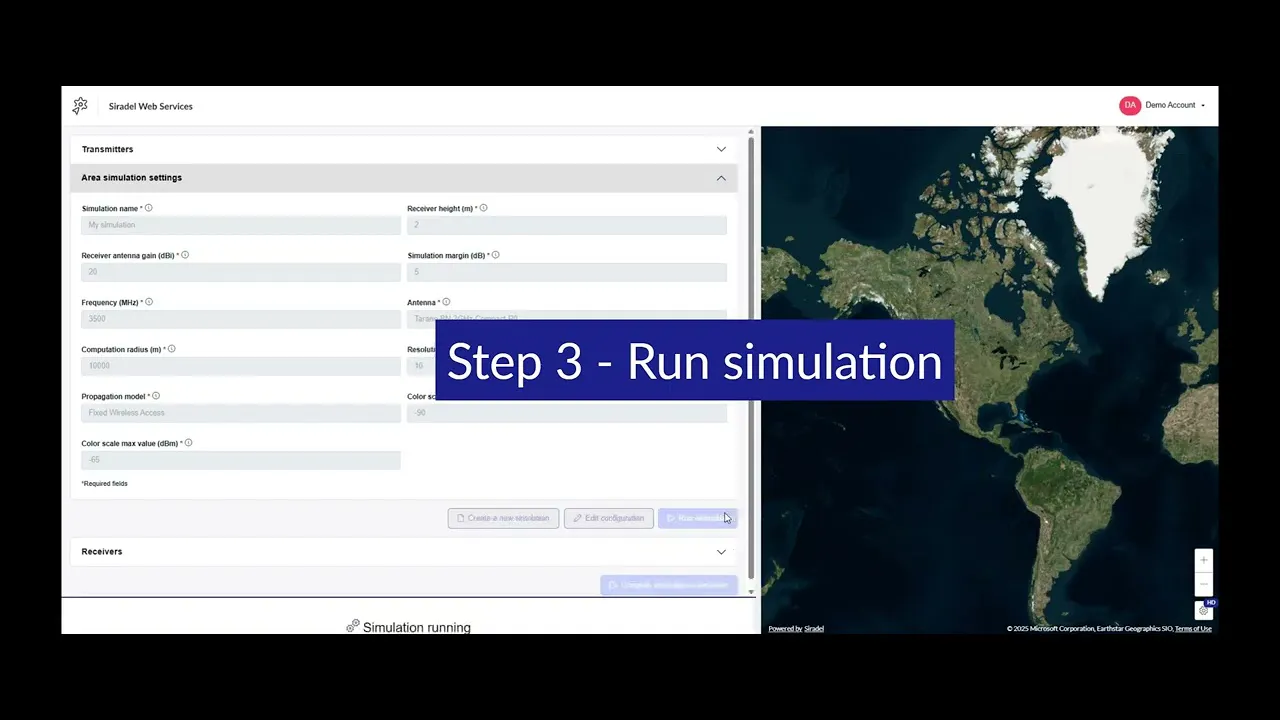Click the Run simulation button

[x=697, y=518]
